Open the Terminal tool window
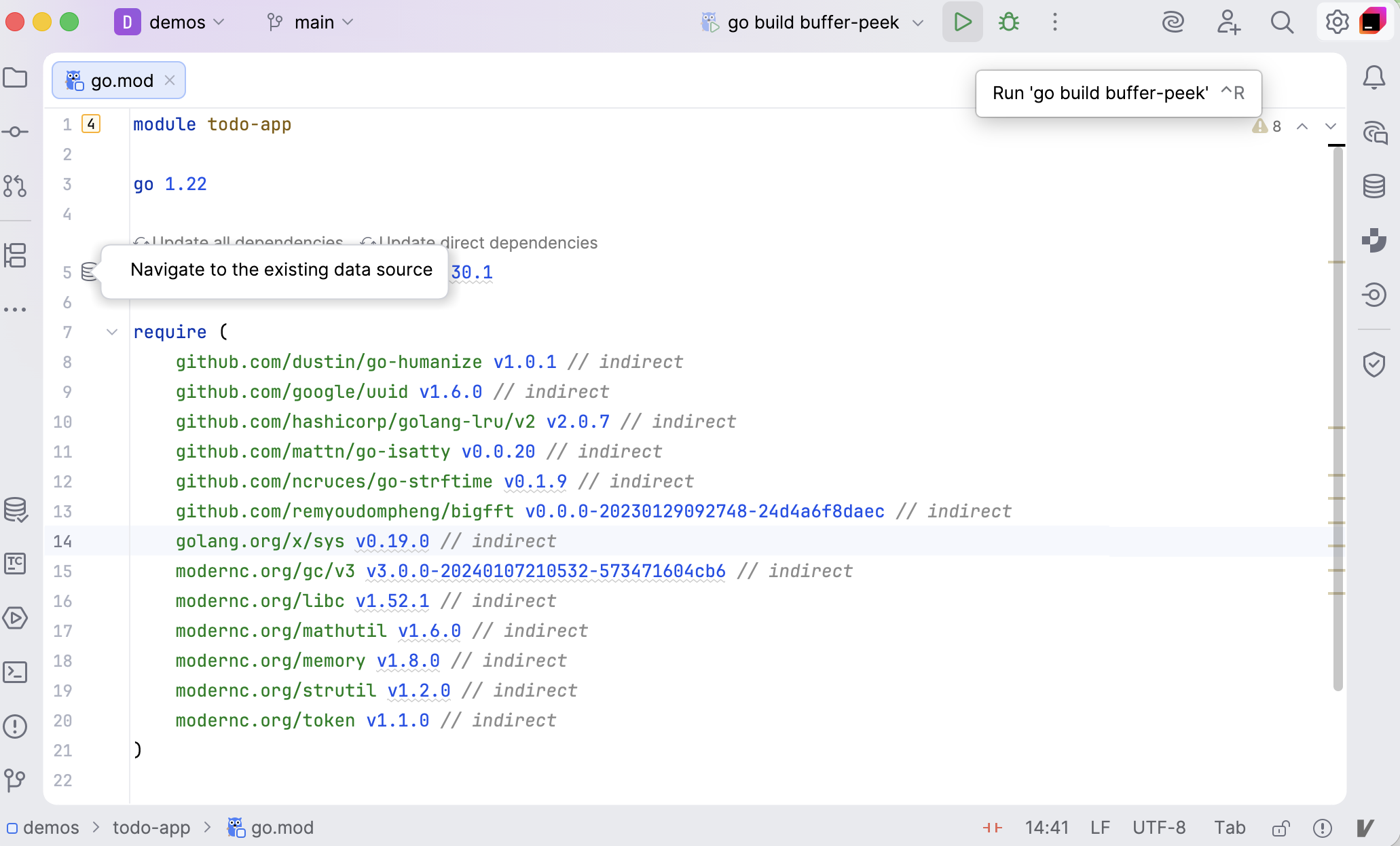Screen dimensions: 1400x846 point(16,672)
